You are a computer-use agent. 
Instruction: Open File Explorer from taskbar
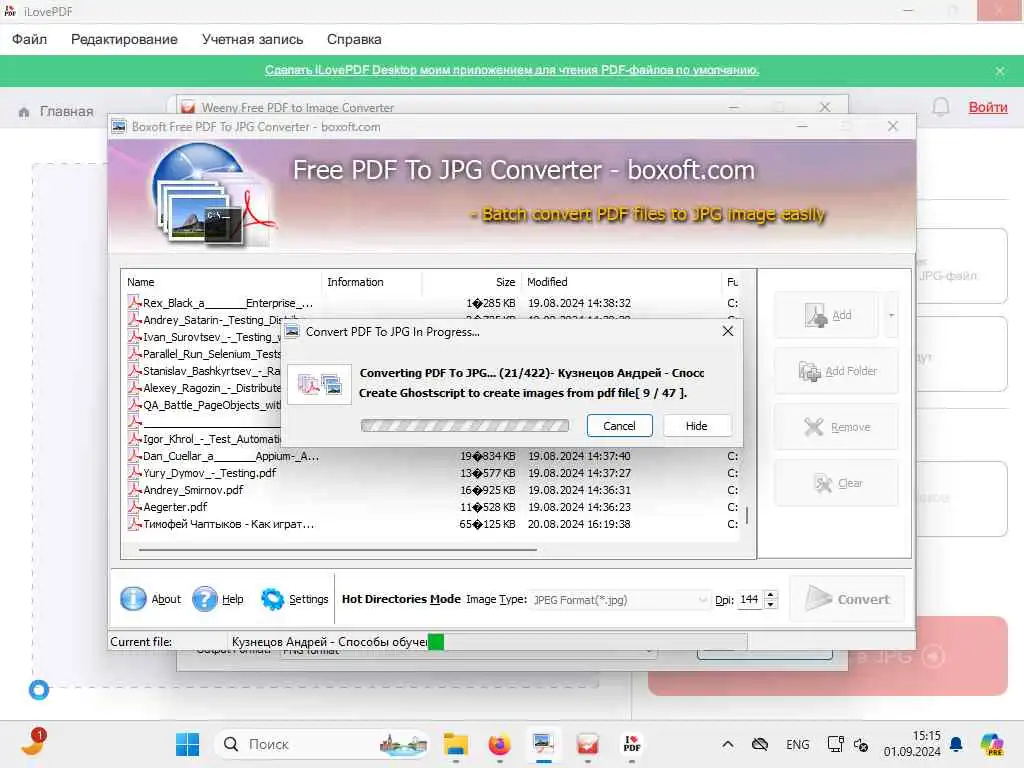click(456, 744)
